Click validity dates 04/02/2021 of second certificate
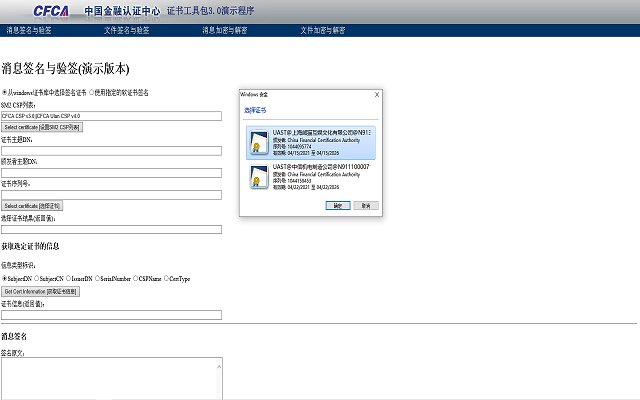640x400 pixels. click(306, 187)
